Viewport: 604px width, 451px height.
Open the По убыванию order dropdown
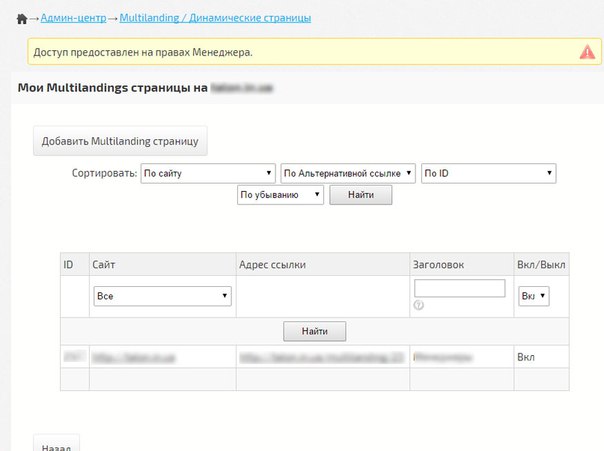280,195
